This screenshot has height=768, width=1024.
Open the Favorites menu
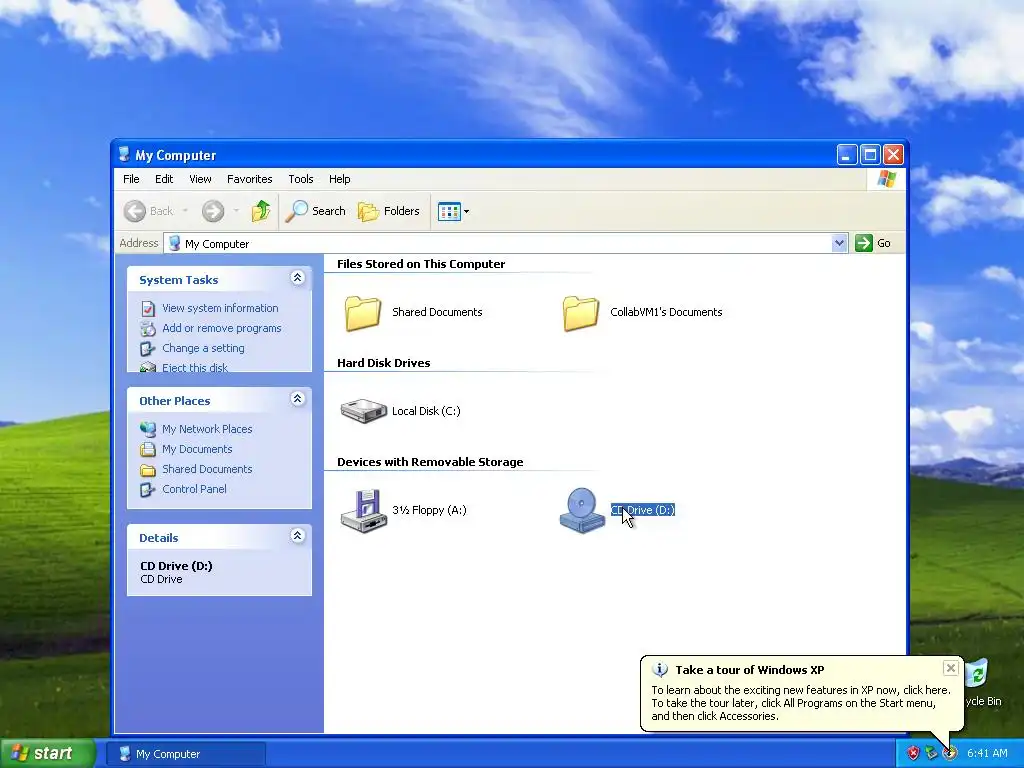point(249,179)
